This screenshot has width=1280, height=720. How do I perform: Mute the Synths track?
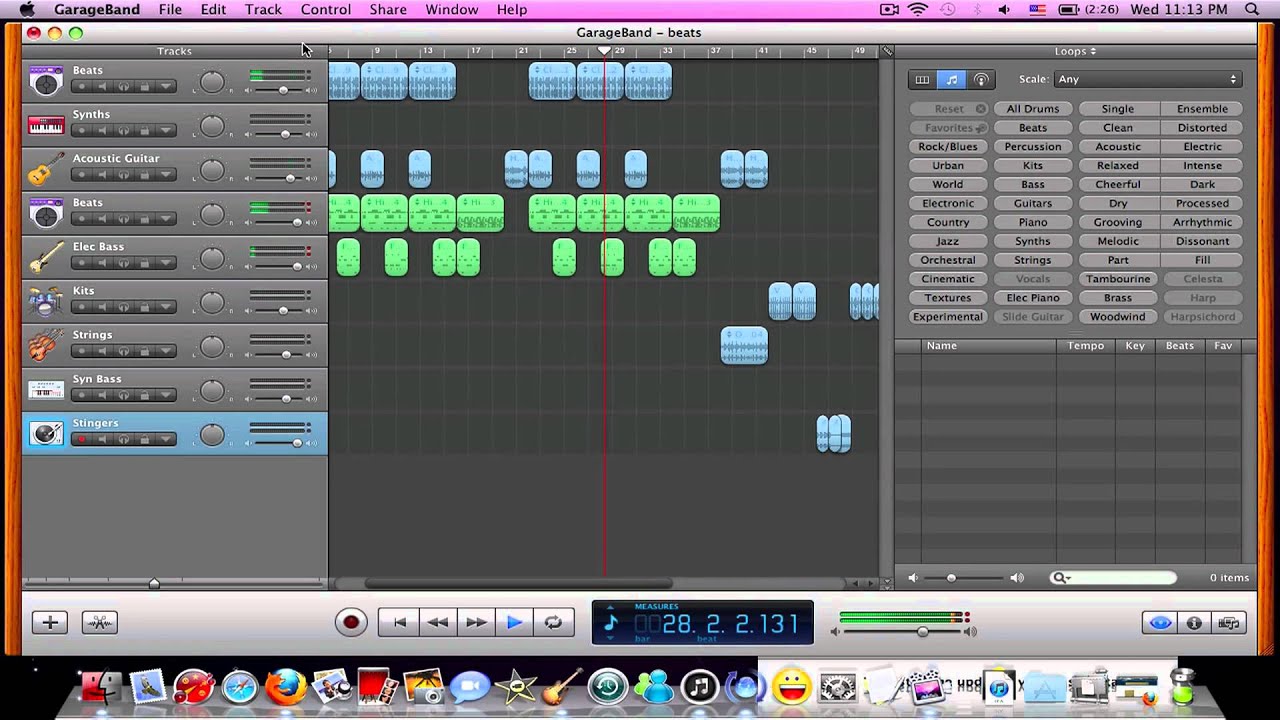pyautogui.click(x=102, y=131)
